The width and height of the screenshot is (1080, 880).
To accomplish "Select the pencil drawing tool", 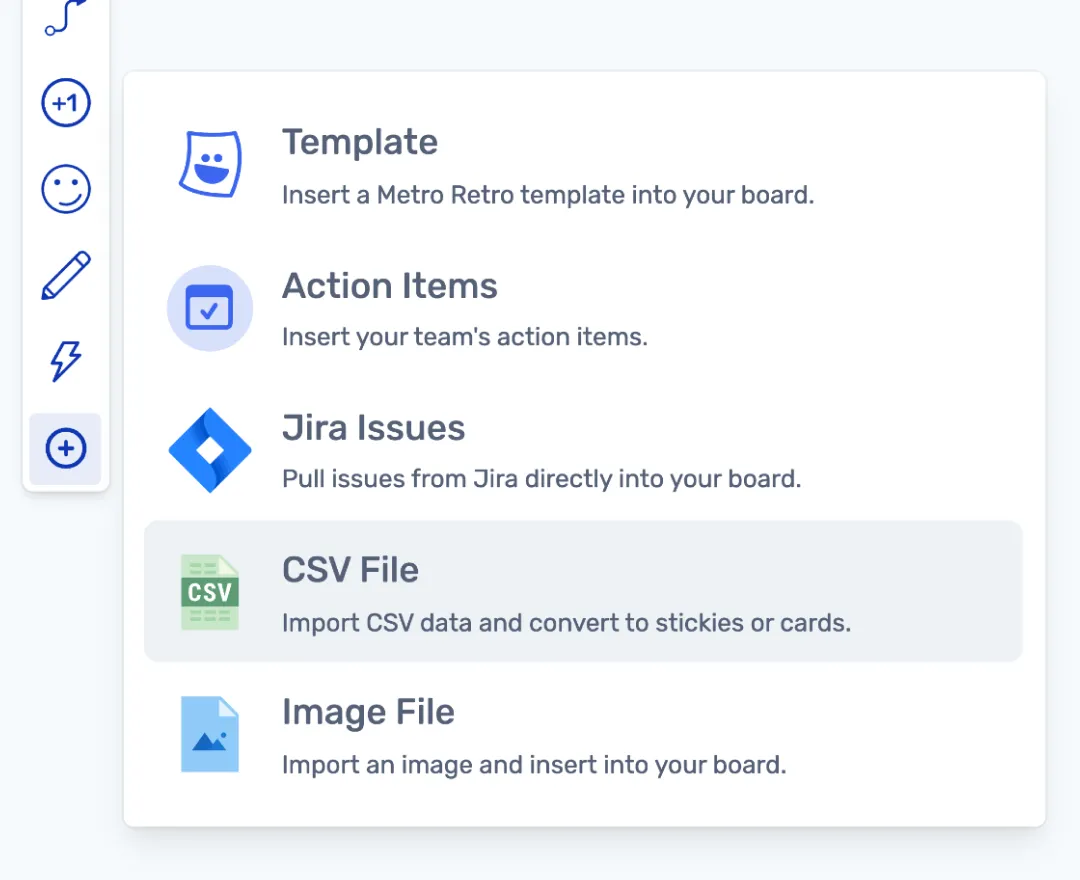I will tap(65, 275).
